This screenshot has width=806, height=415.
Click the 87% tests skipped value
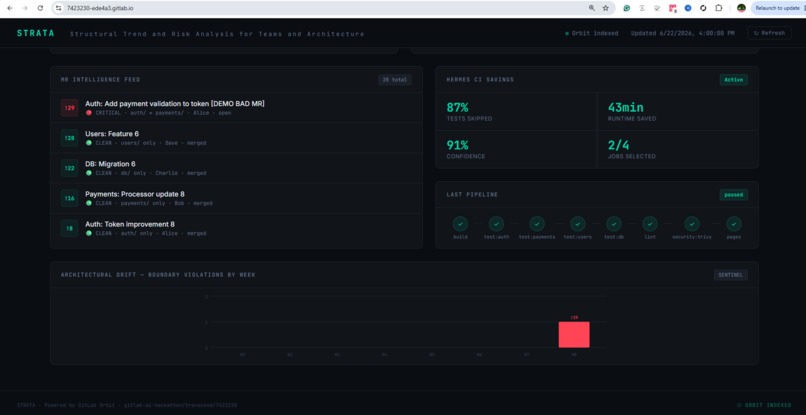pyautogui.click(x=457, y=107)
